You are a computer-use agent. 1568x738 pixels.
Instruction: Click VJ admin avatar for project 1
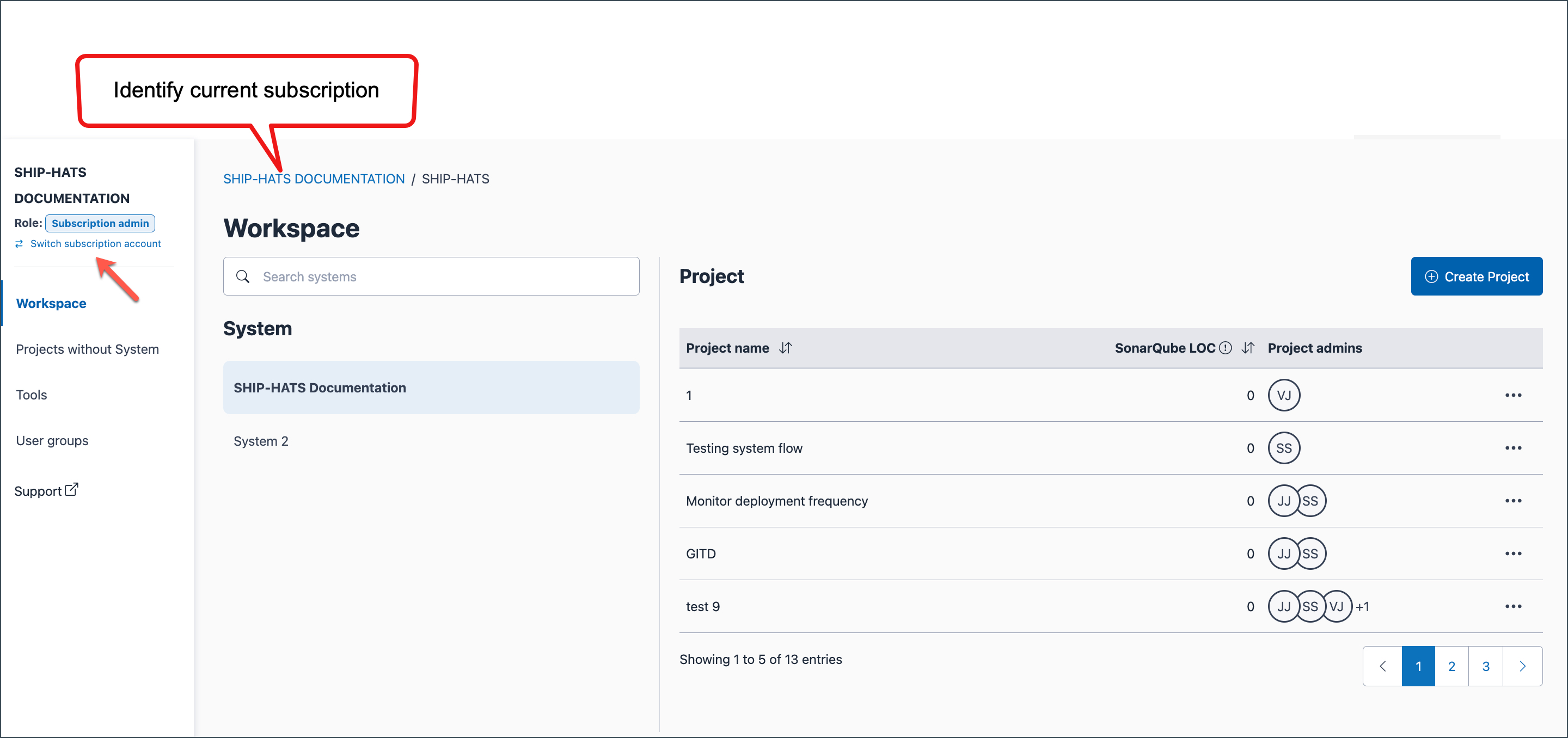[1284, 396]
